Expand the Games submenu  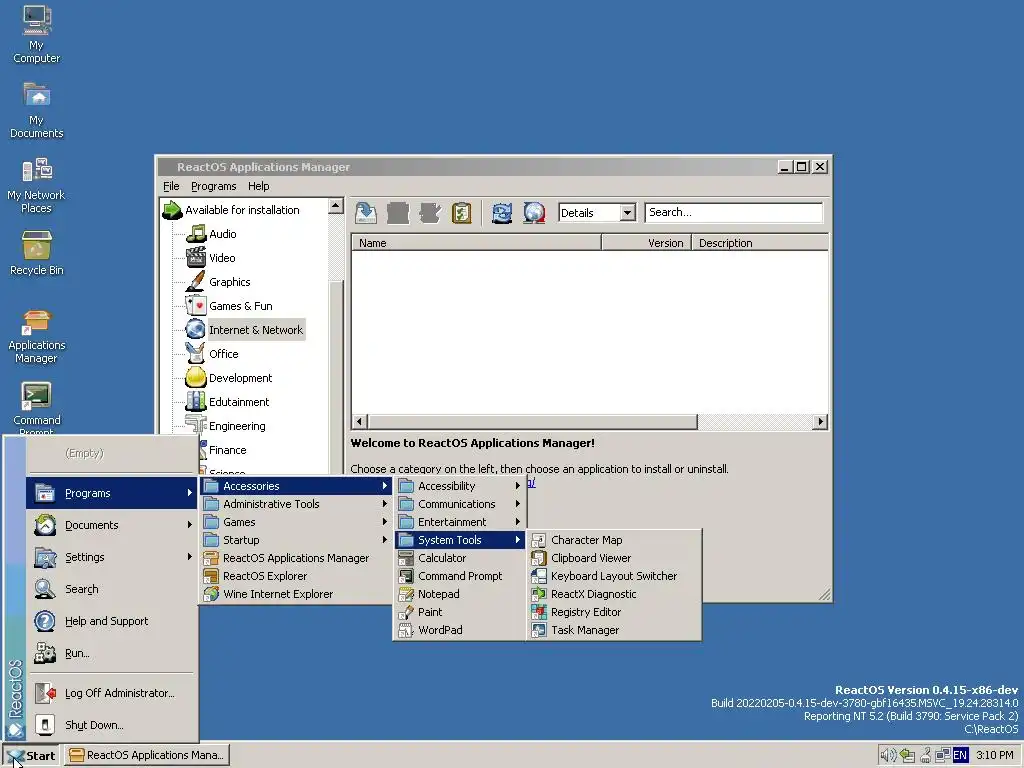coord(296,522)
